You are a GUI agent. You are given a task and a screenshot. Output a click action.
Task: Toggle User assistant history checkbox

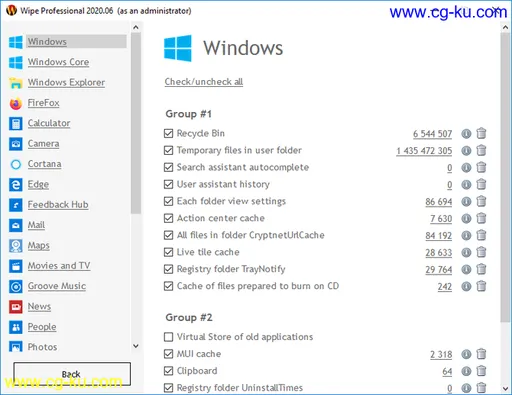point(169,184)
